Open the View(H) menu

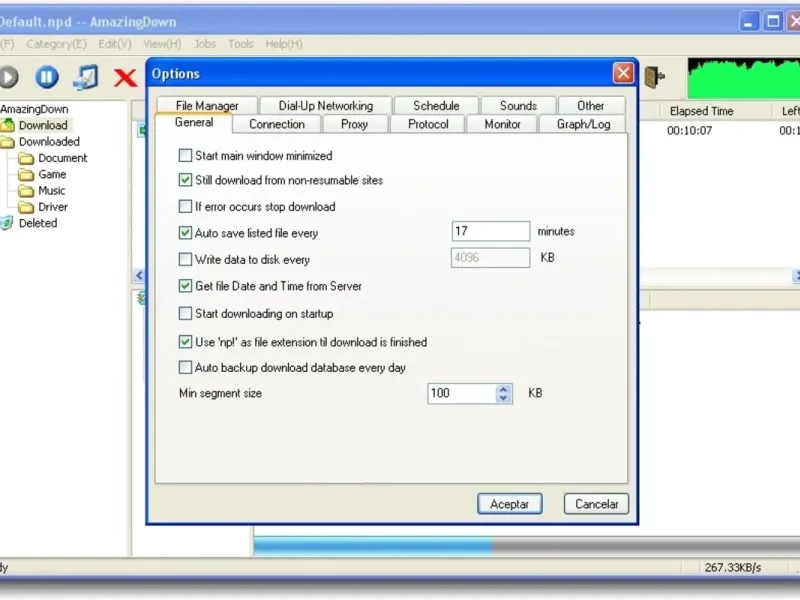click(x=162, y=44)
